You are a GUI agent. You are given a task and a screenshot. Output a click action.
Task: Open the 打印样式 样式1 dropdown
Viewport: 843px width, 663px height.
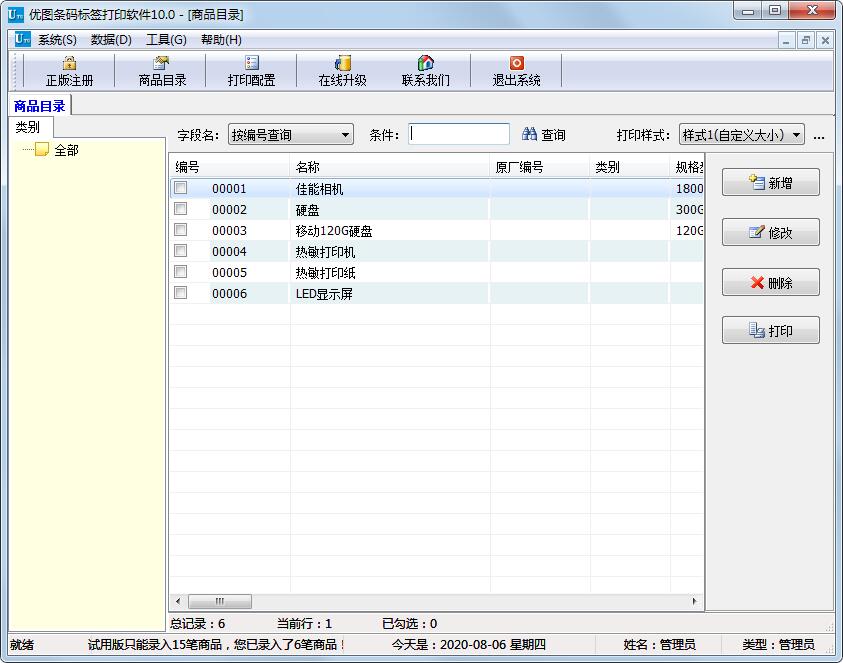tap(742, 134)
